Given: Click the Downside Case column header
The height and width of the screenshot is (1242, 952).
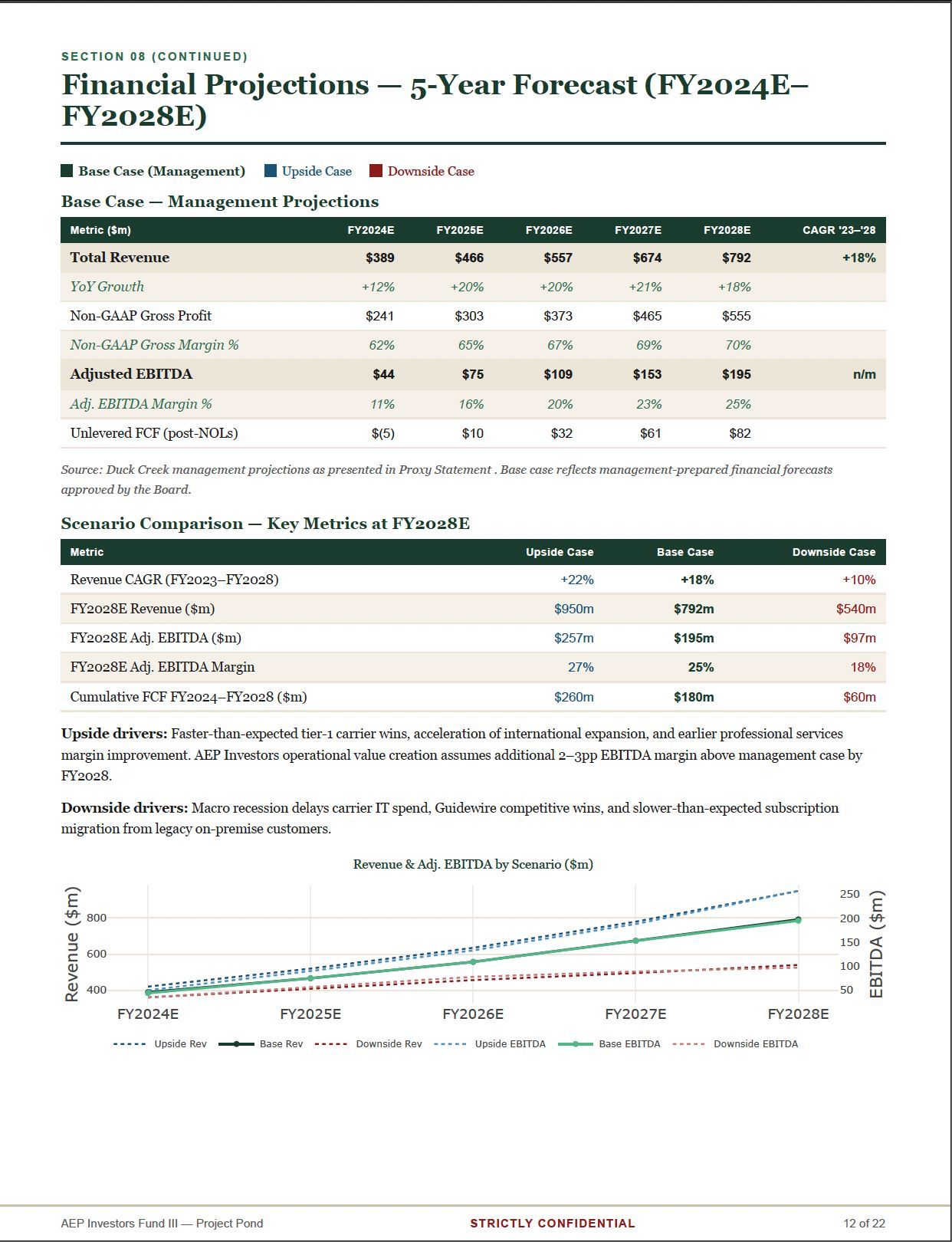Looking at the screenshot, I should point(834,552).
